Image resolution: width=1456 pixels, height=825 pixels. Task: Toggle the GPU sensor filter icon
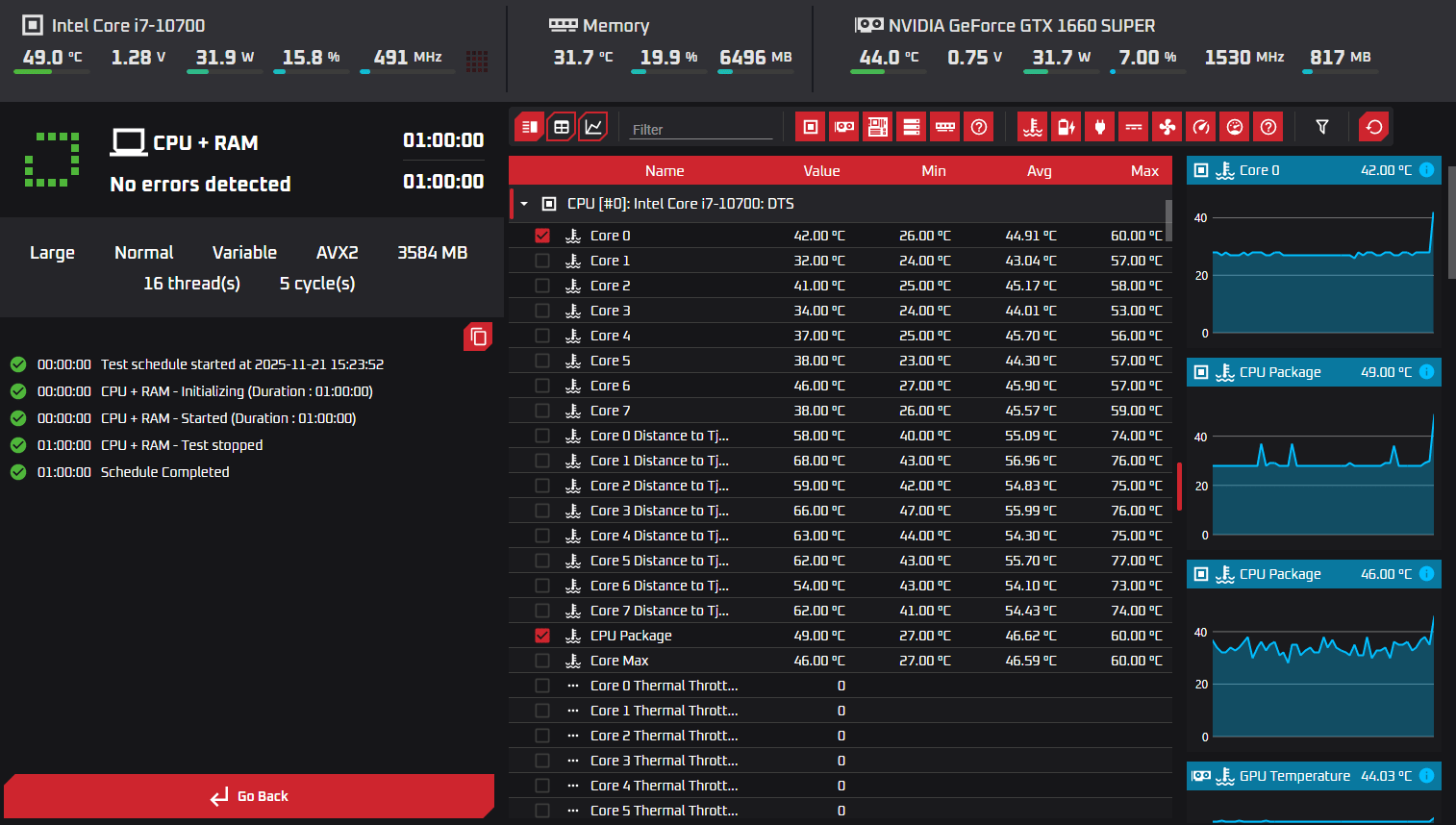point(844,127)
